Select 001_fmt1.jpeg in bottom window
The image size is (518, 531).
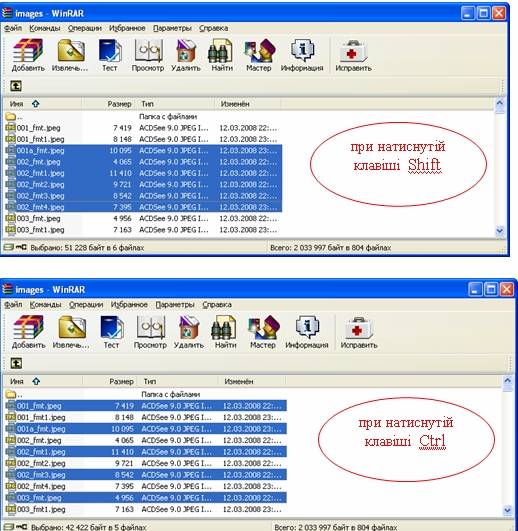click(145, 417)
